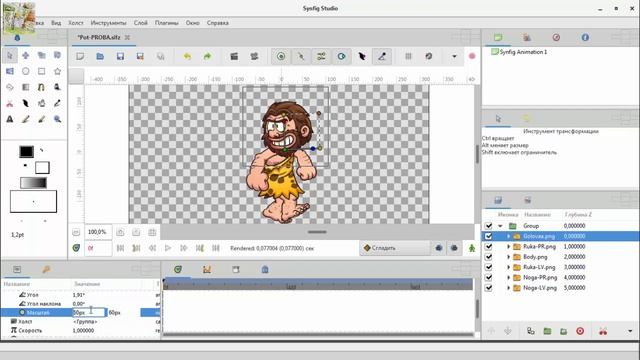Select the Eyedropper tool
This screenshot has width=640, height=360.
(x=58, y=103)
